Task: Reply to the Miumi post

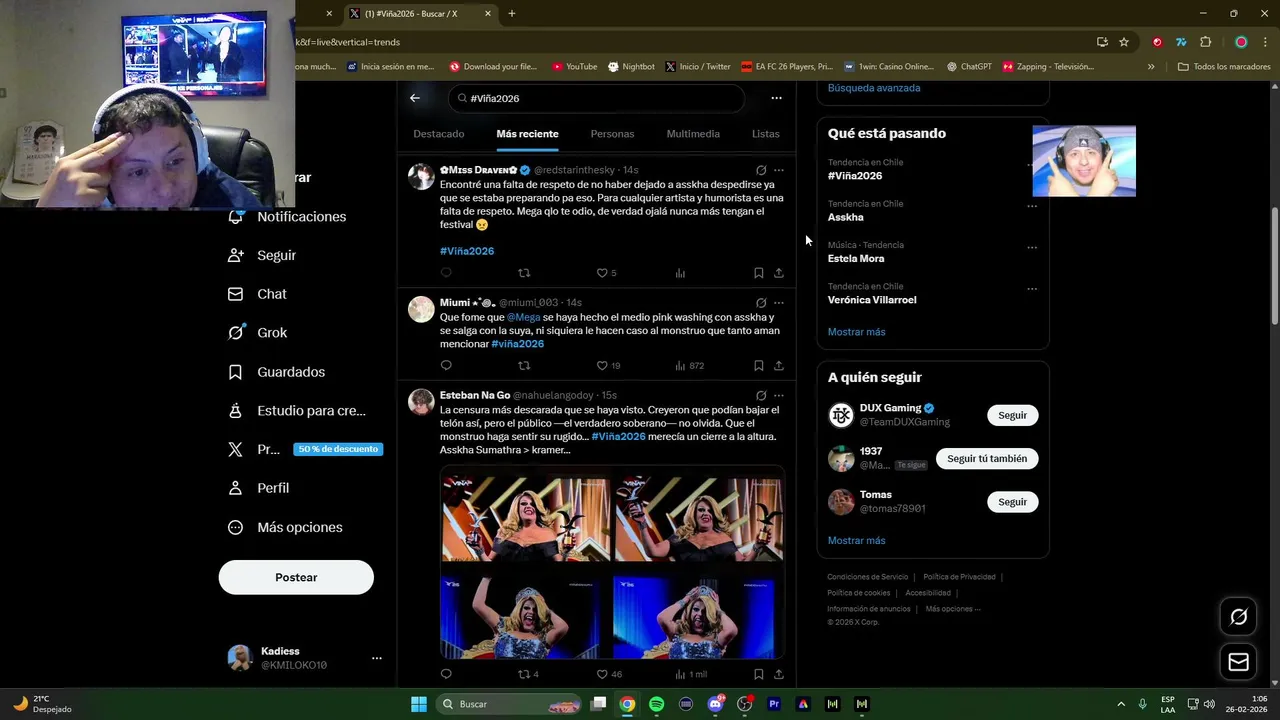Action: click(446, 365)
